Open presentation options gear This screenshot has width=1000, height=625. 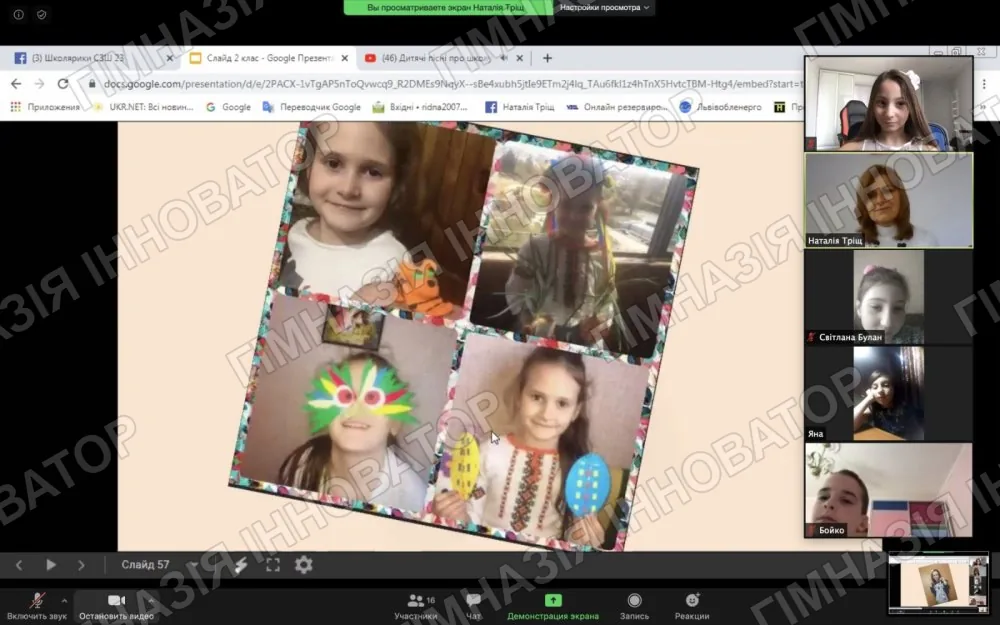(304, 565)
